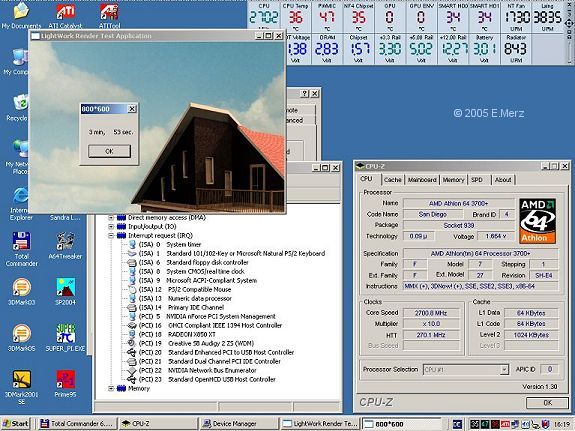This screenshot has width=575, height=431.
Task: Select Standard OpenHCD USB Host Controller icon
Action: pyautogui.click(x=132, y=380)
